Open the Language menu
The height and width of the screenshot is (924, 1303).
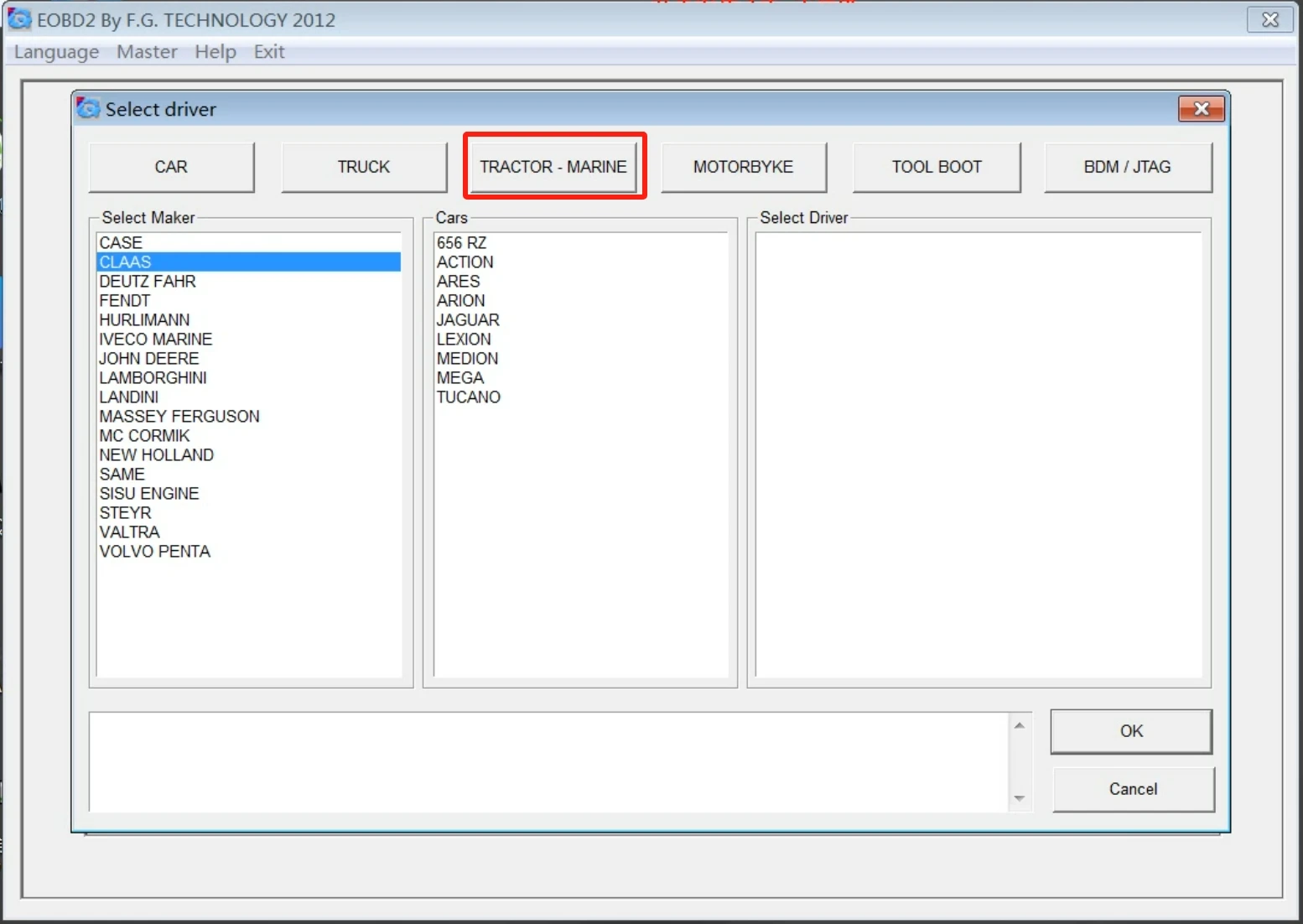coord(56,52)
